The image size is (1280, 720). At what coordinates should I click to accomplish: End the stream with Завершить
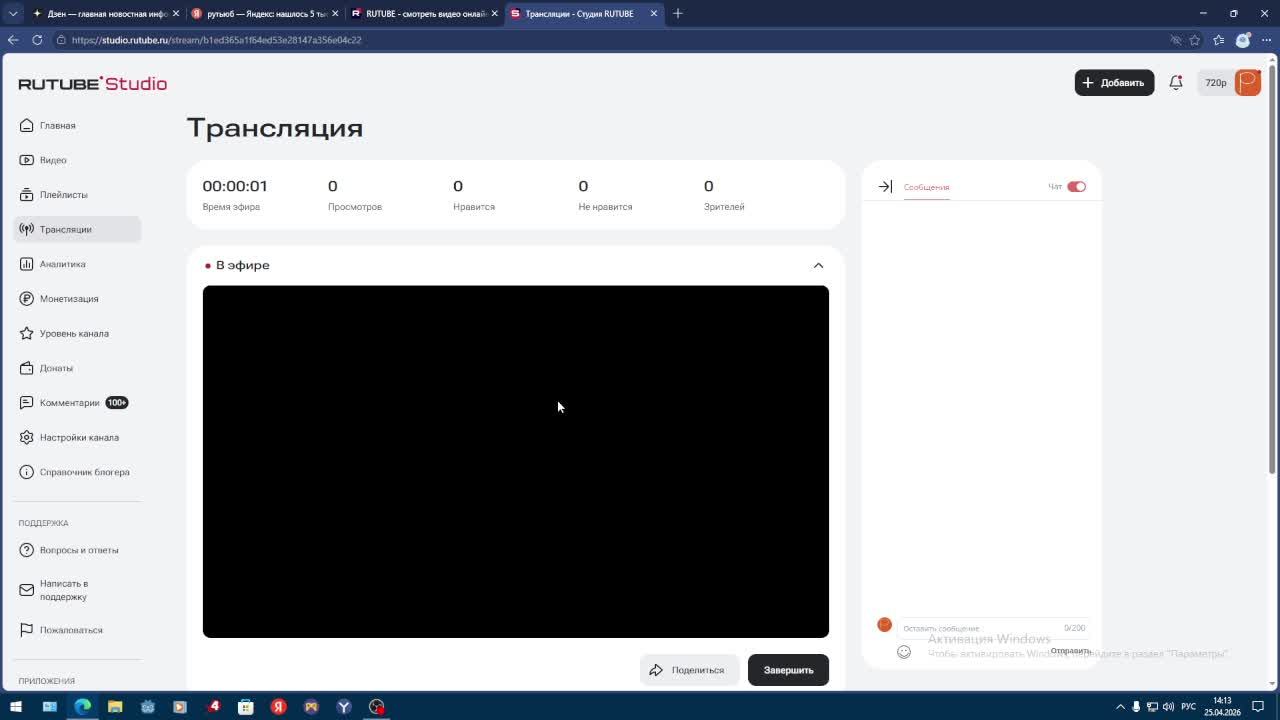tap(788, 670)
